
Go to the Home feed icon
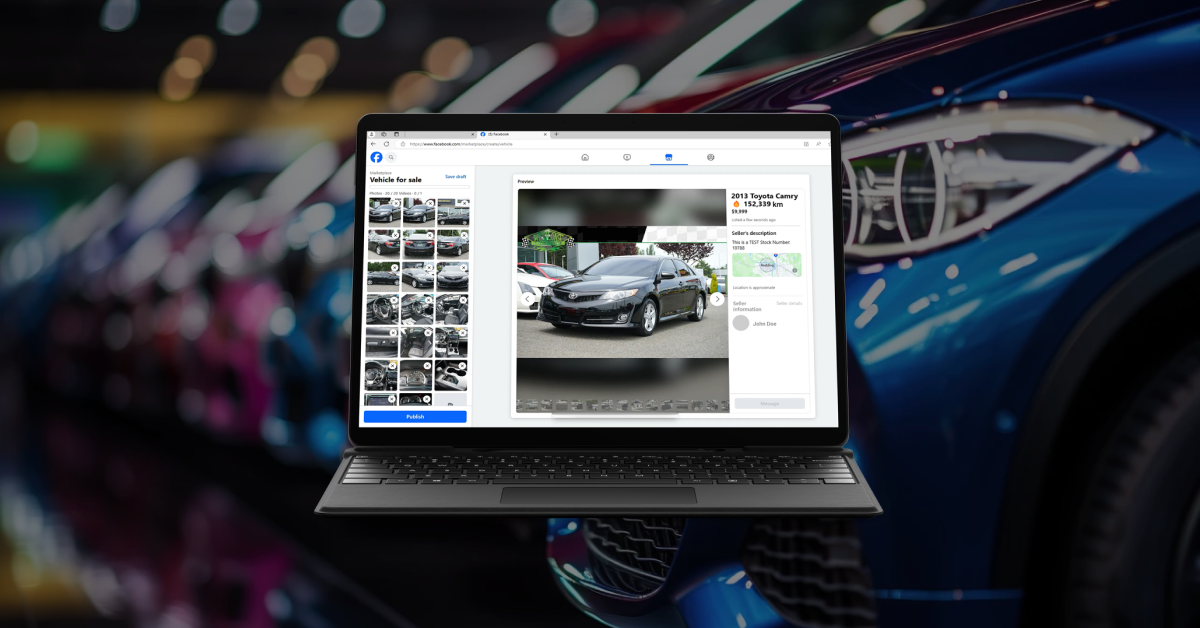click(x=585, y=157)
